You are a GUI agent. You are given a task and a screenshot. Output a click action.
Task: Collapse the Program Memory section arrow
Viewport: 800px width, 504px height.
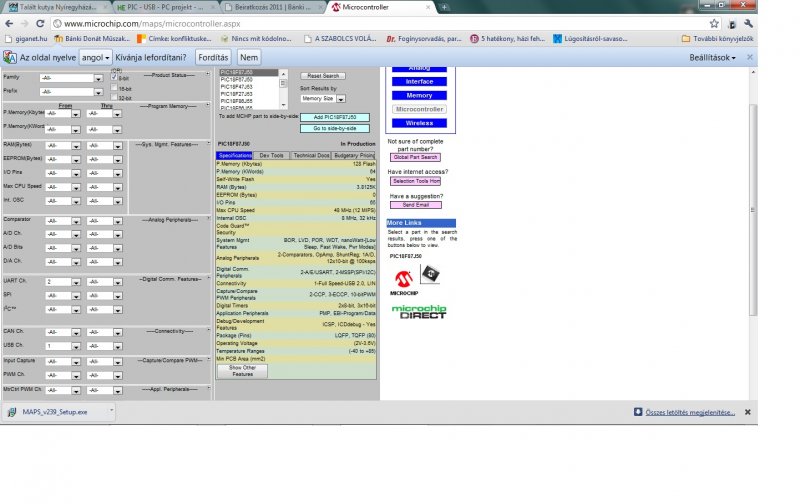tap(208, 106)
